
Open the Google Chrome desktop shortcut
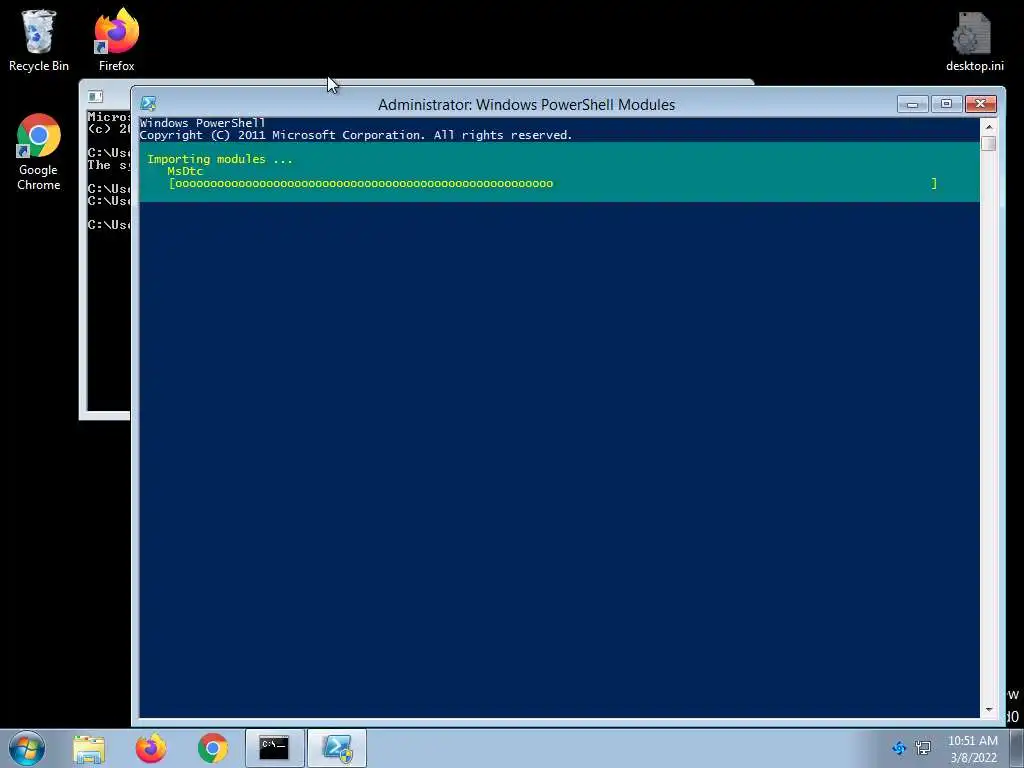tap(39, 152)
